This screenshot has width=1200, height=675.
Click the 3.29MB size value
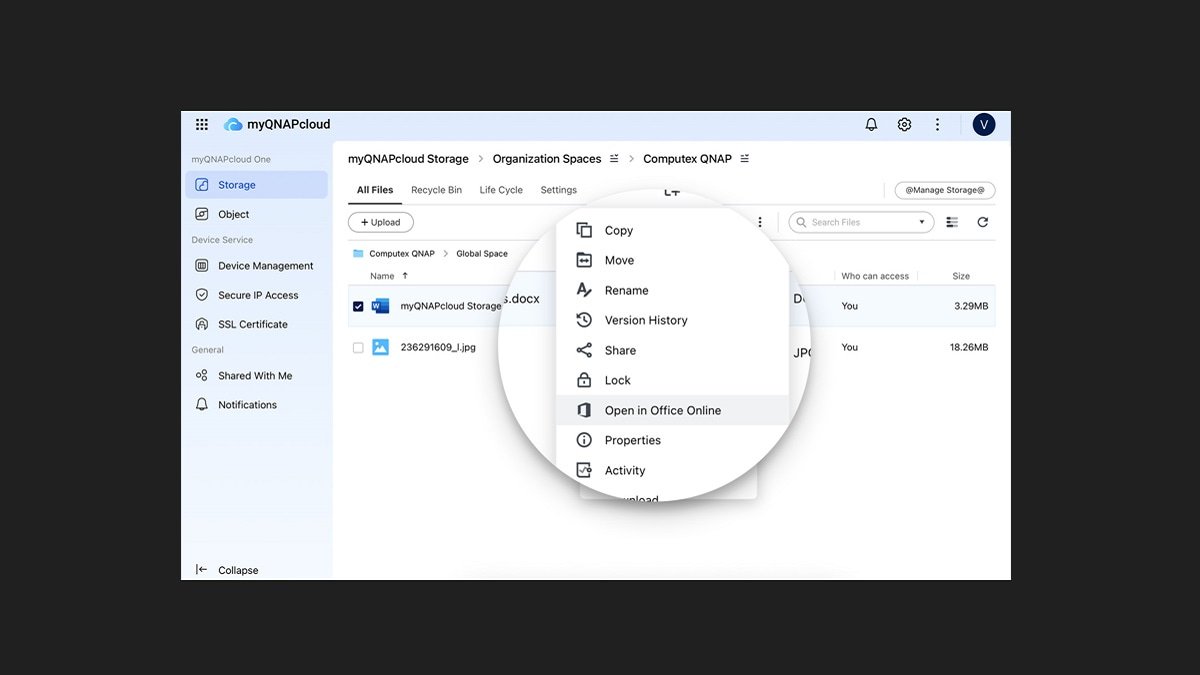tap(971, 306)
